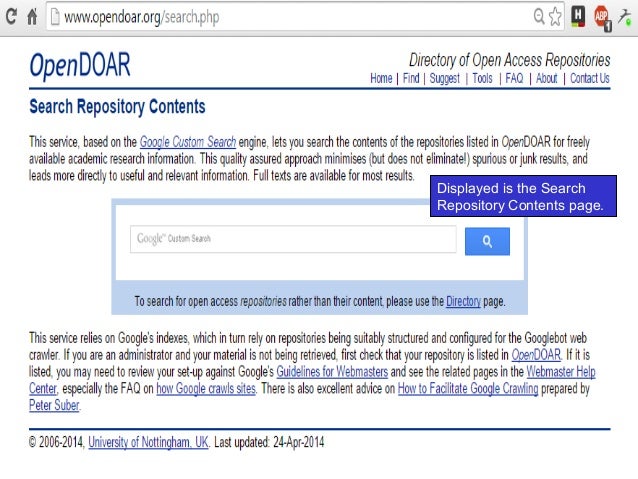638x479 pixels.
Task: Click the blue search magnifier button
Action: pos(487,241)
